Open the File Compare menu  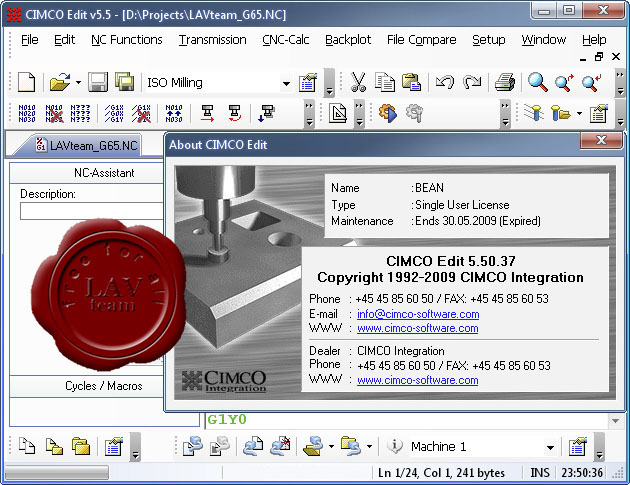click(421, 40)
